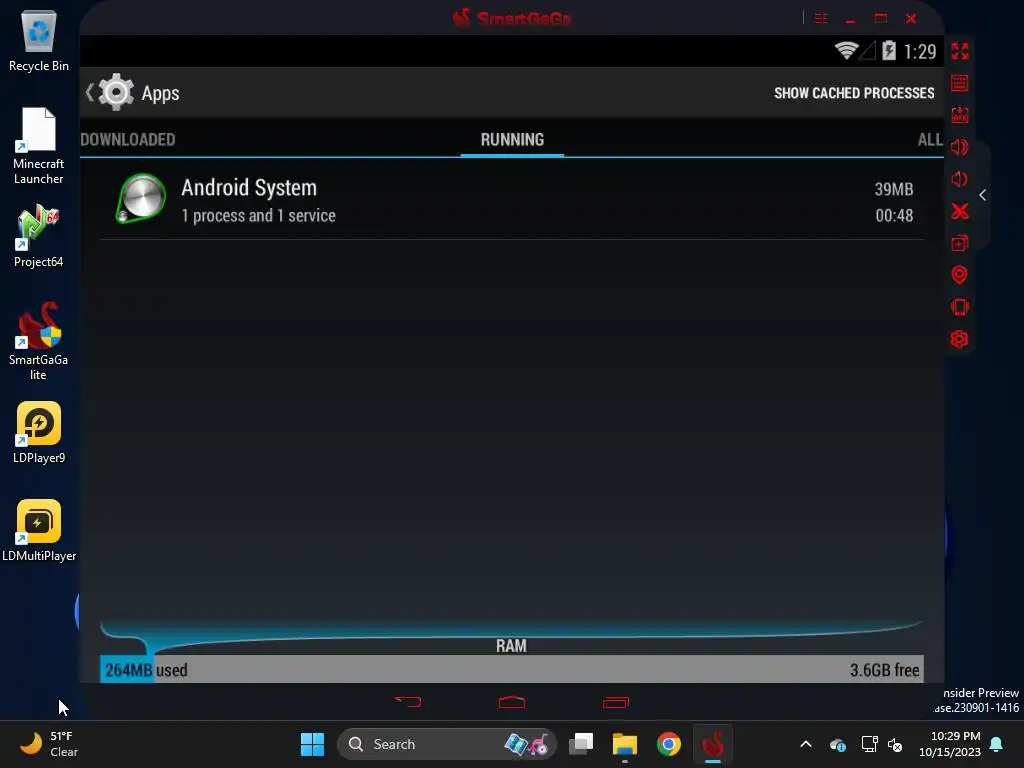Screen dimensions: 1024x768
Task: Click Android home navigation button
Action: pos(511,702)
